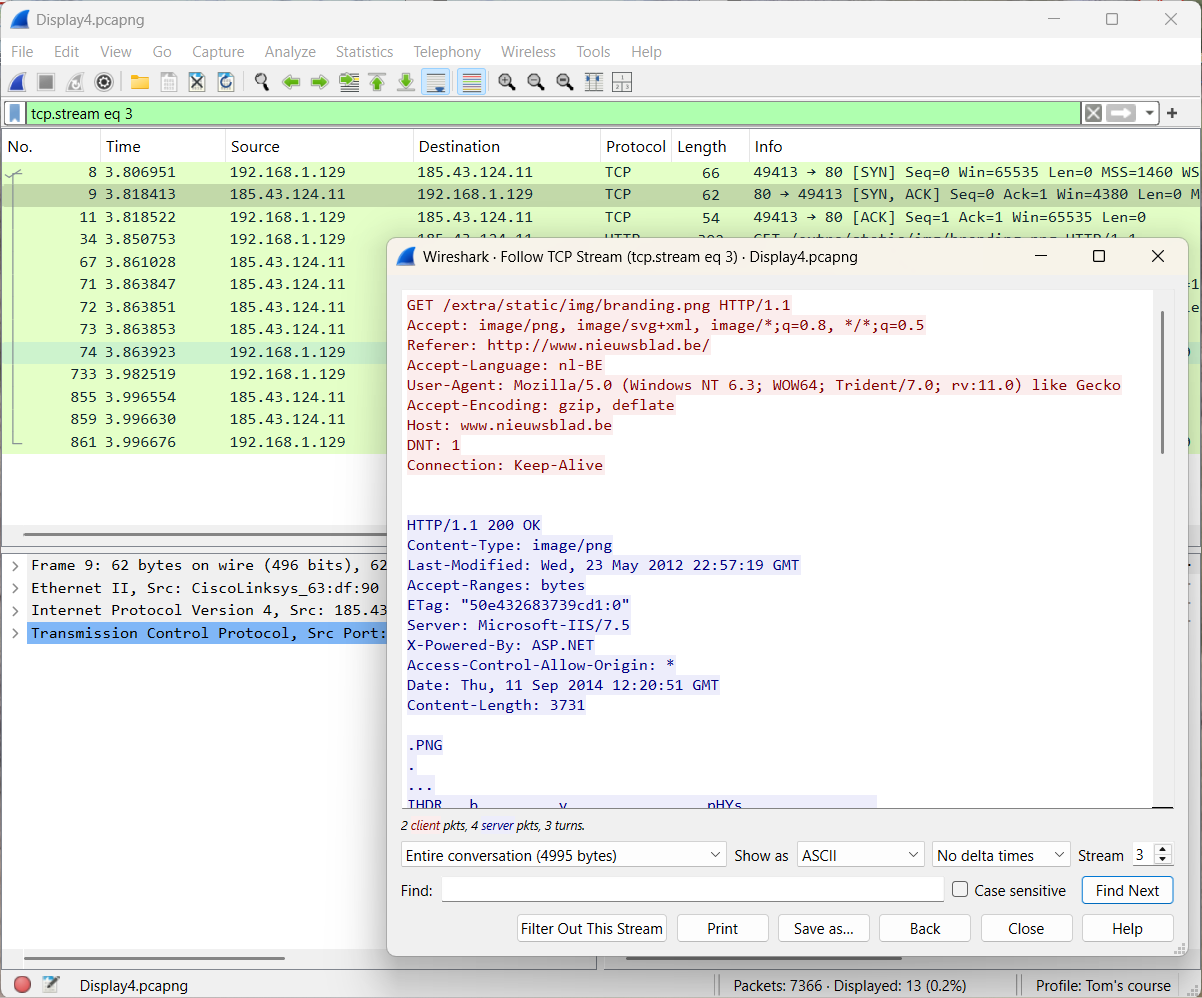Click the reset layout icon in toolbar

click(x=622, y=82)
